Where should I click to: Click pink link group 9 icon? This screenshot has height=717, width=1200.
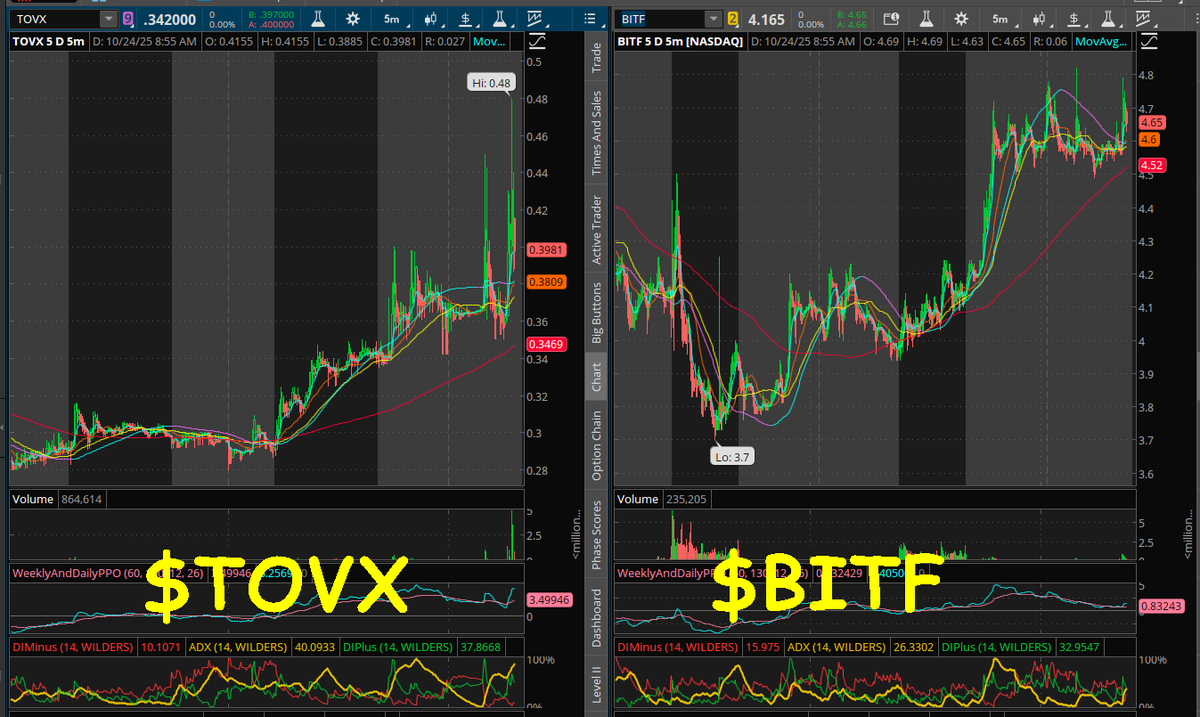pyautogui.click(x=127, y=19)
